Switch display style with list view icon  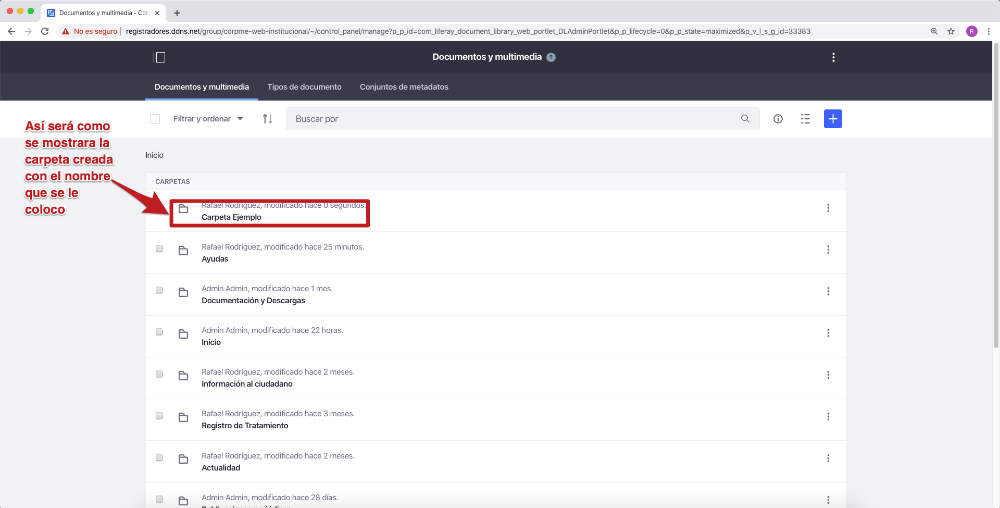(805, 119)
